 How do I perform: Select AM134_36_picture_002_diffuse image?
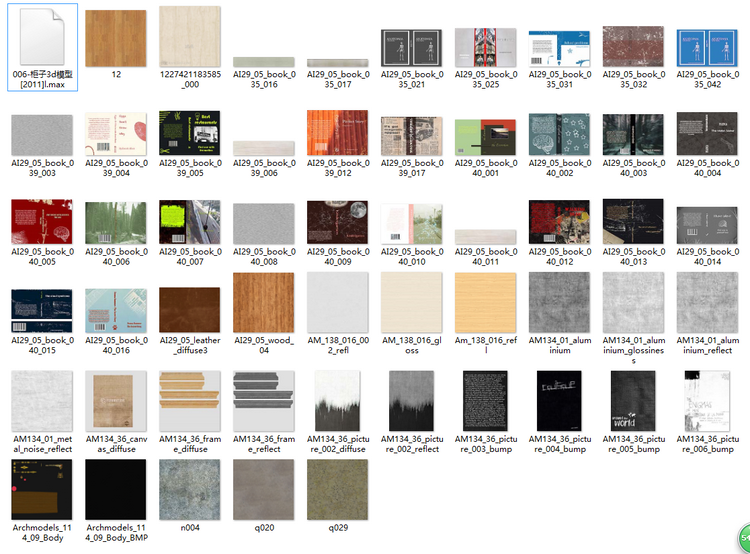[x=338, y=401]
